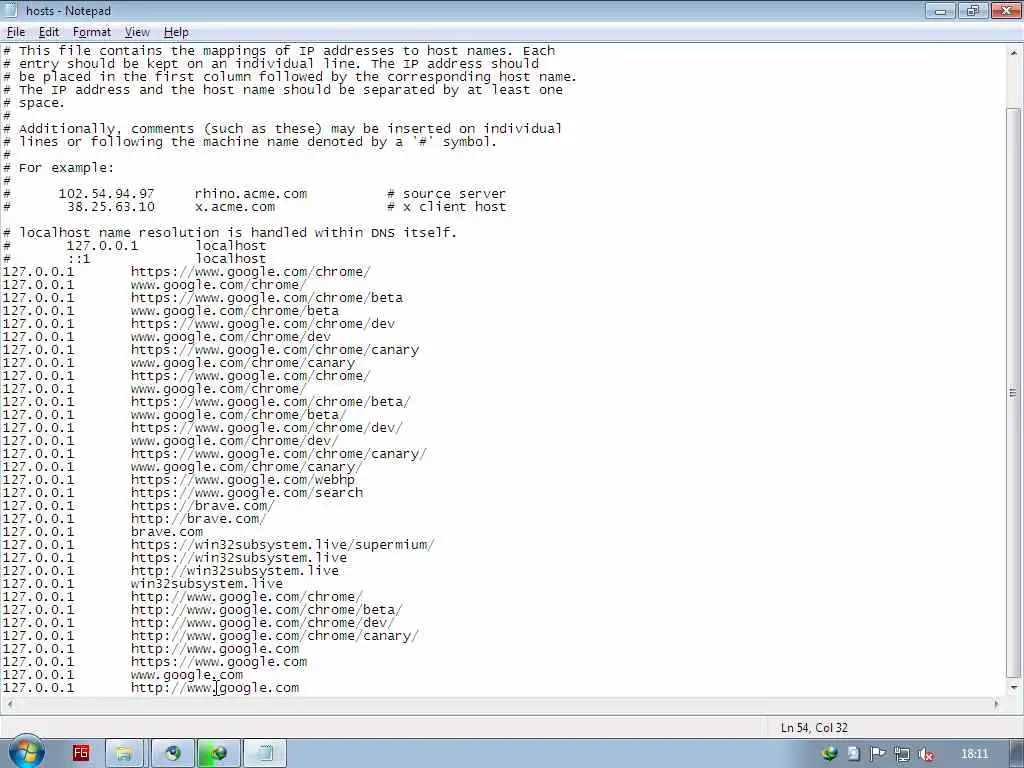
Task: Click the network tray icon
Action: point(902,754)
